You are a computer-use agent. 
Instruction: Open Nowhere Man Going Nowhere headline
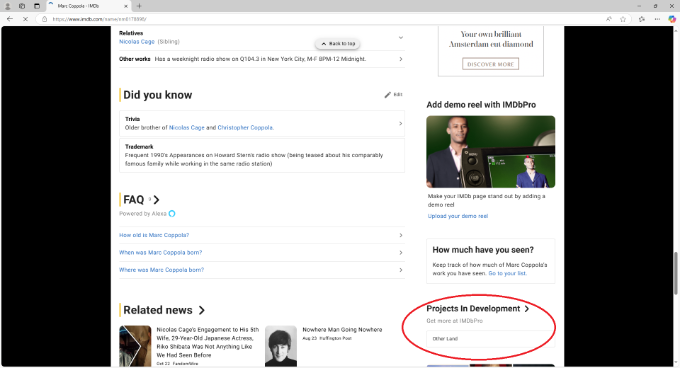342,329
